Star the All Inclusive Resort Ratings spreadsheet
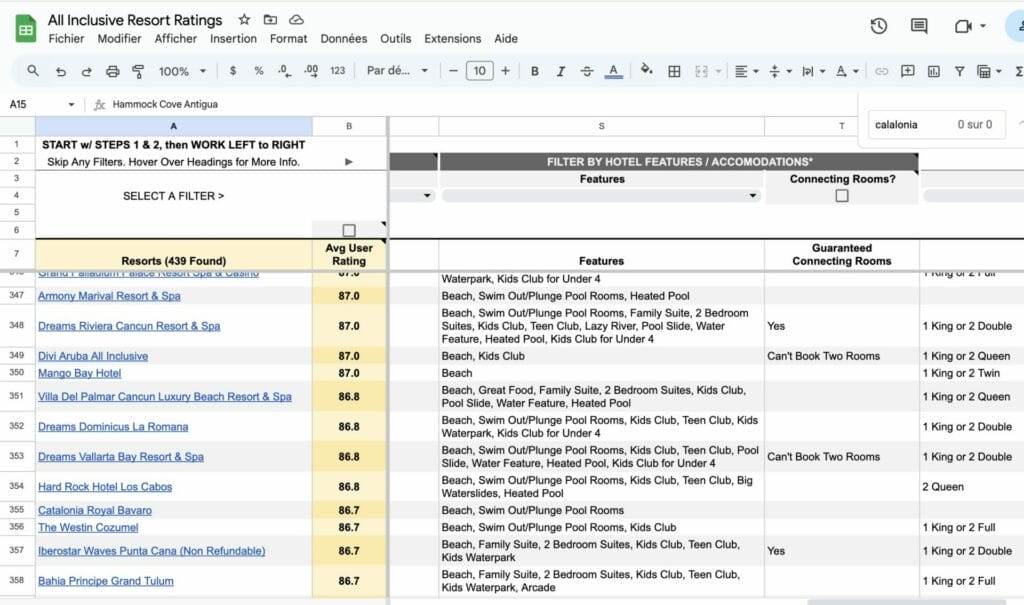Viewport: 1024px width, 605px height. tap(243, 19)
